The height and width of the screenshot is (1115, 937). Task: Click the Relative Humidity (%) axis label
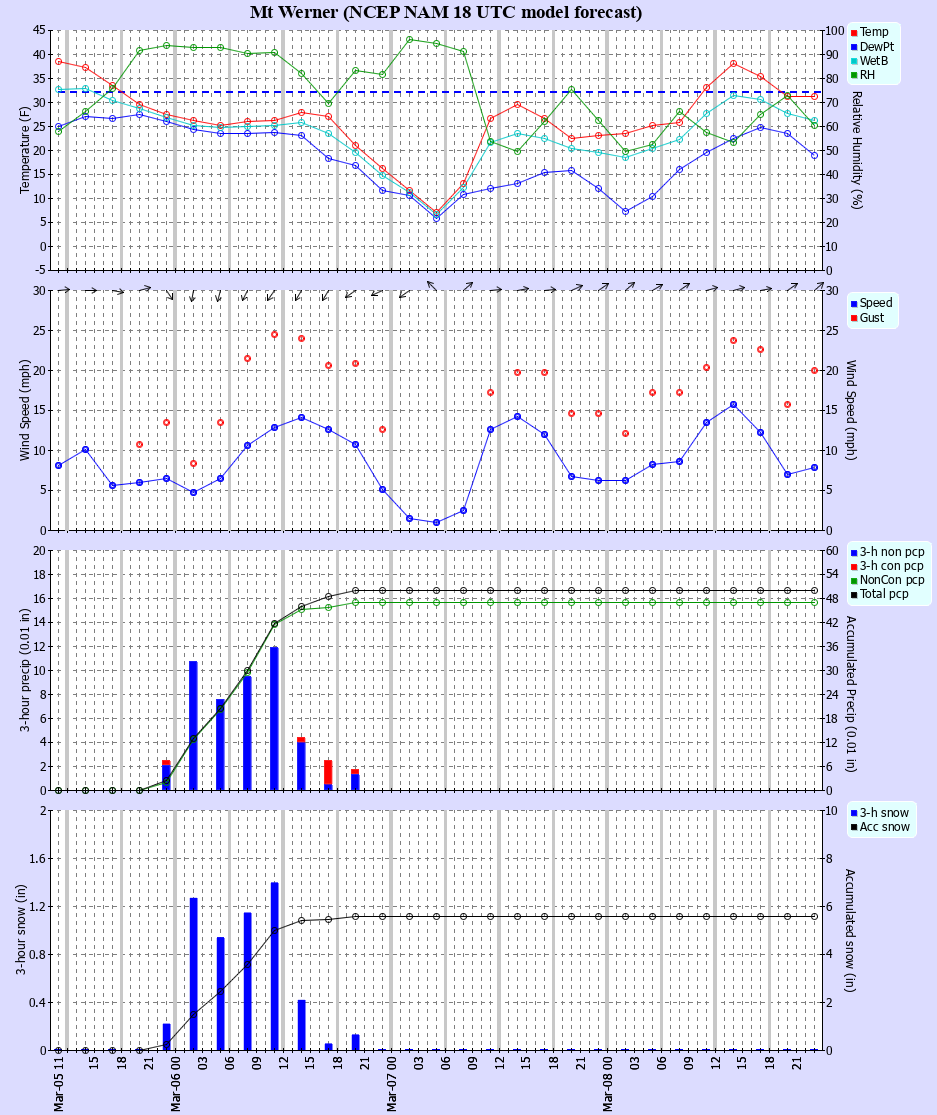(x=856, y=150)
